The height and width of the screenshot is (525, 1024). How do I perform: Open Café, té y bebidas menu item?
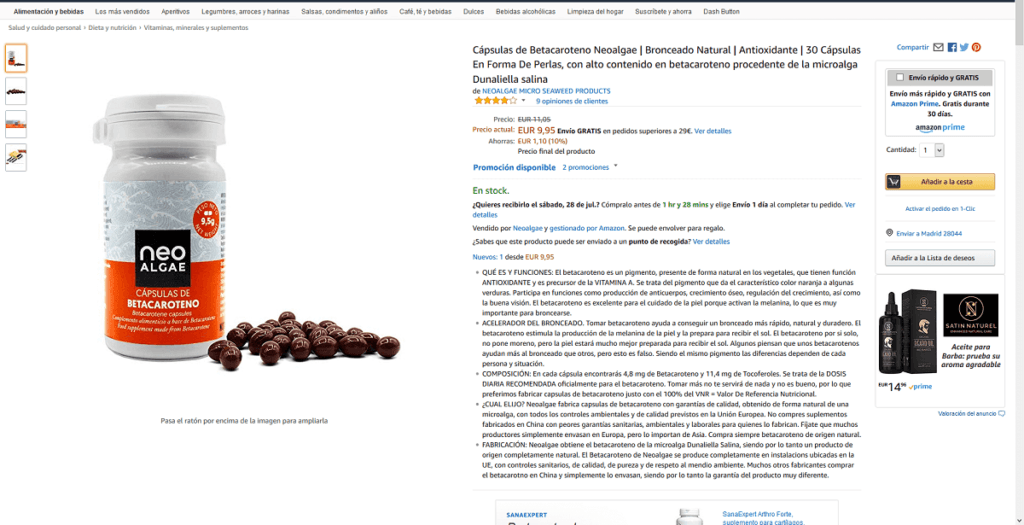coord(425,12)
